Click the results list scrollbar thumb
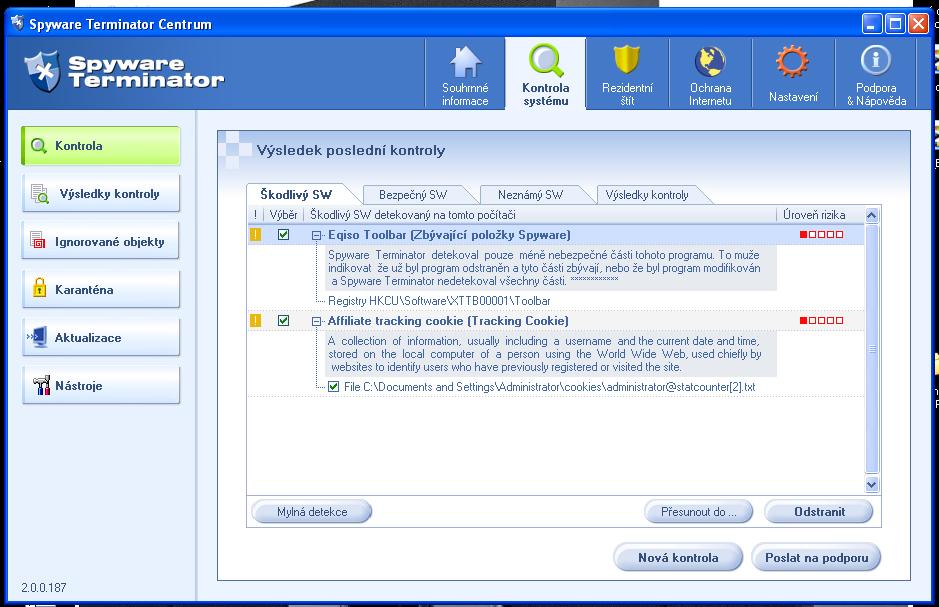939x607 pixels. 872,349
